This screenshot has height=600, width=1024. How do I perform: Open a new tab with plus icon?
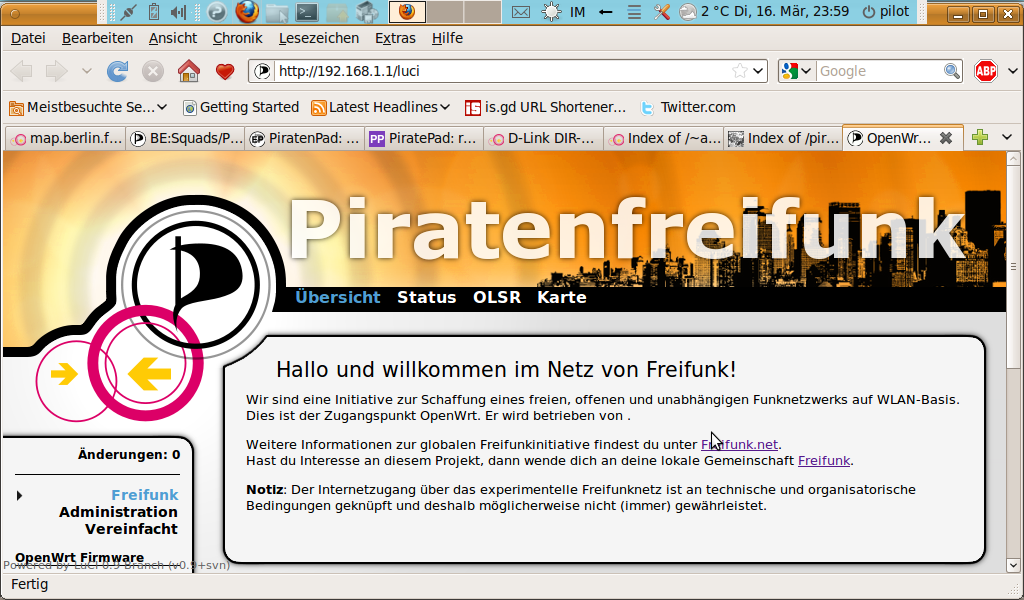(980, 138)
